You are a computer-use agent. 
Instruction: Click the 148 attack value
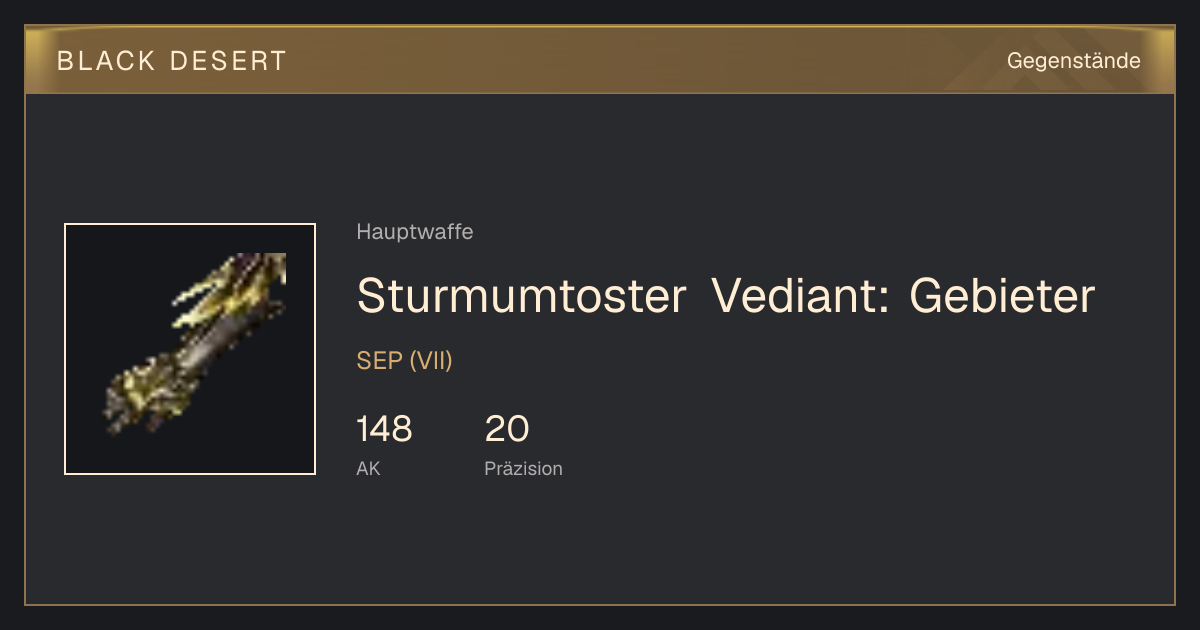click(384, 429)
